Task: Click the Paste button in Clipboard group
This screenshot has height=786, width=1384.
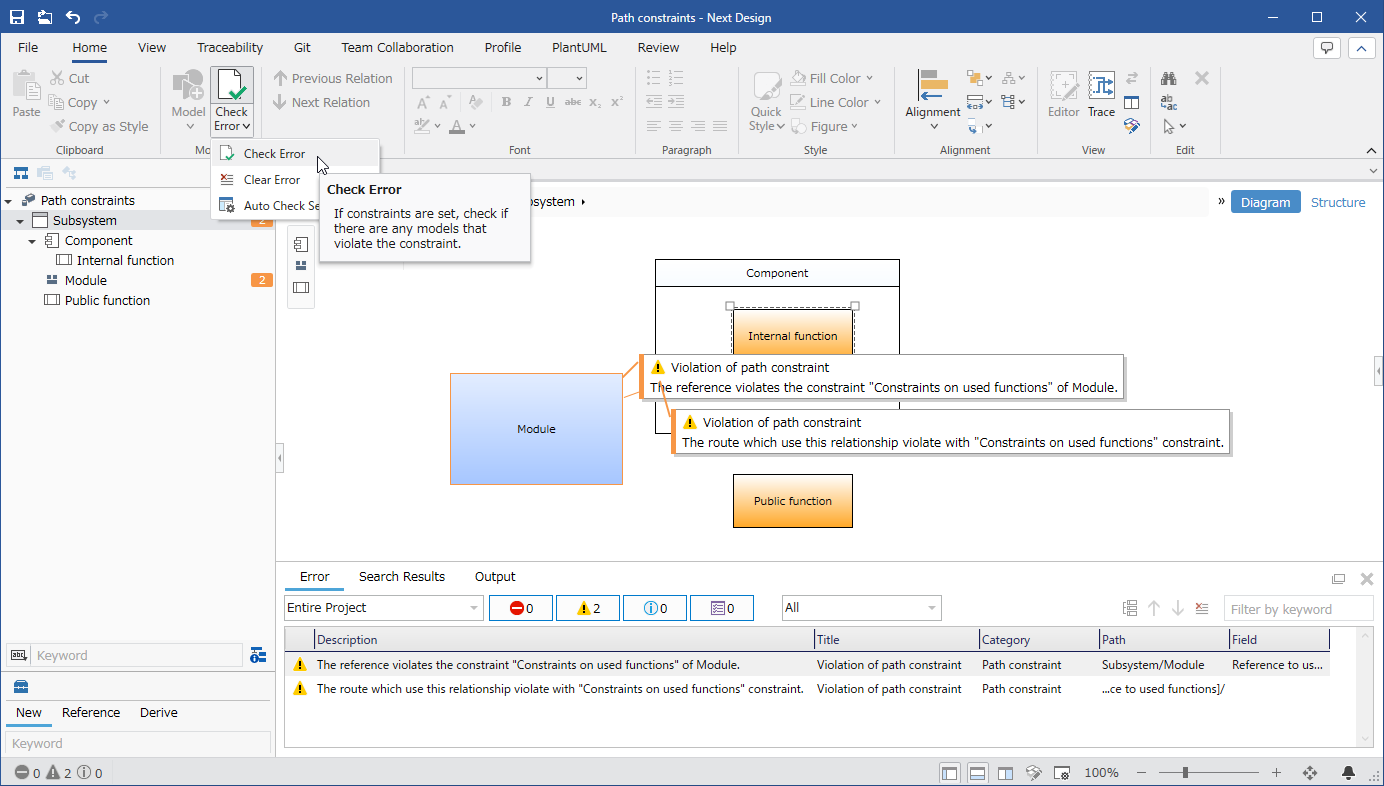Action: tap(27, 96)
